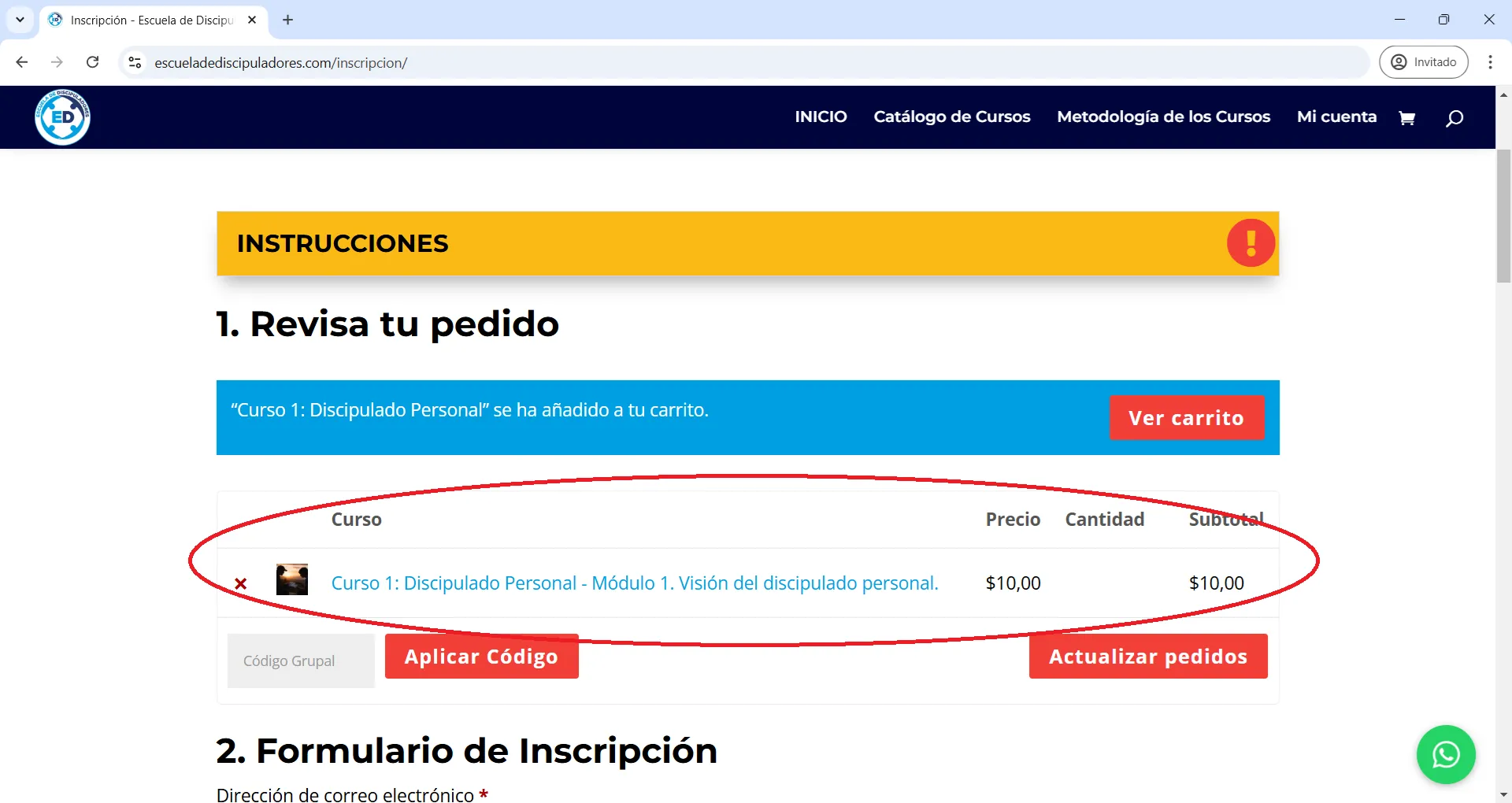Click the Escuela de Discipuladores logo
The width and height of the screenshot is (1512, 803).
coord(62,117)
